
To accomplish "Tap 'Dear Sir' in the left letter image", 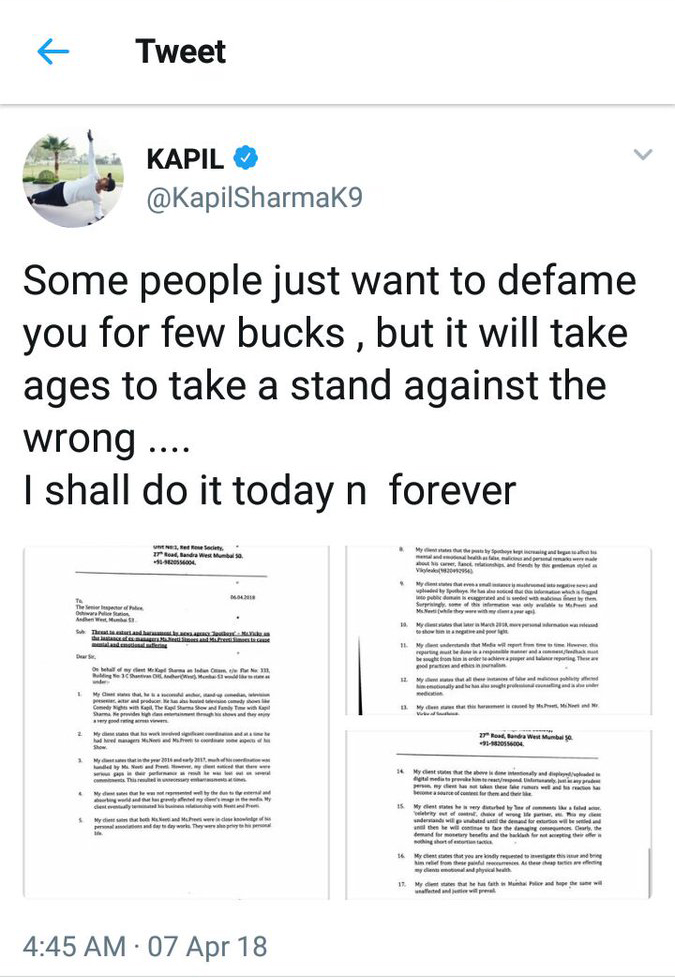I will tap(85, 656).
